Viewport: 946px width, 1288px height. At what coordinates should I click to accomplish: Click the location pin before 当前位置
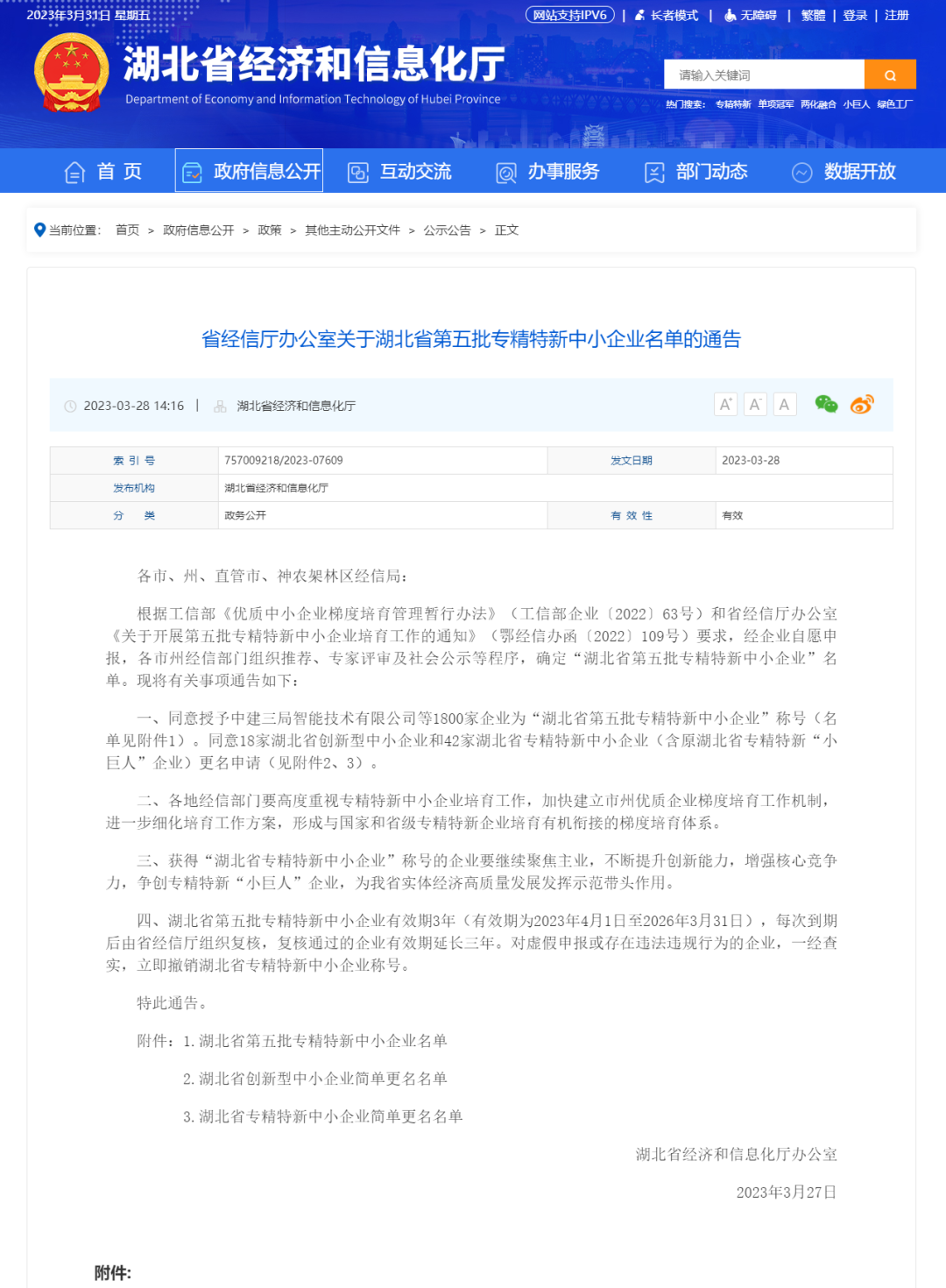pyautogui.click(x=39, y=230)
